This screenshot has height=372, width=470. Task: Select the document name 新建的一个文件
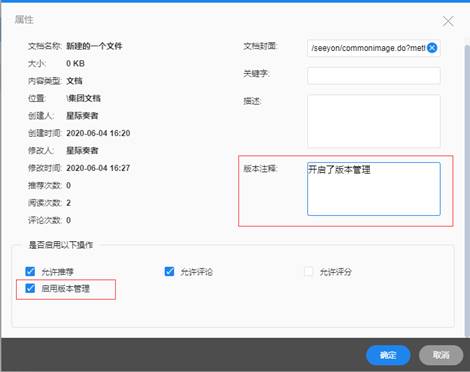(x=94, y=46)
